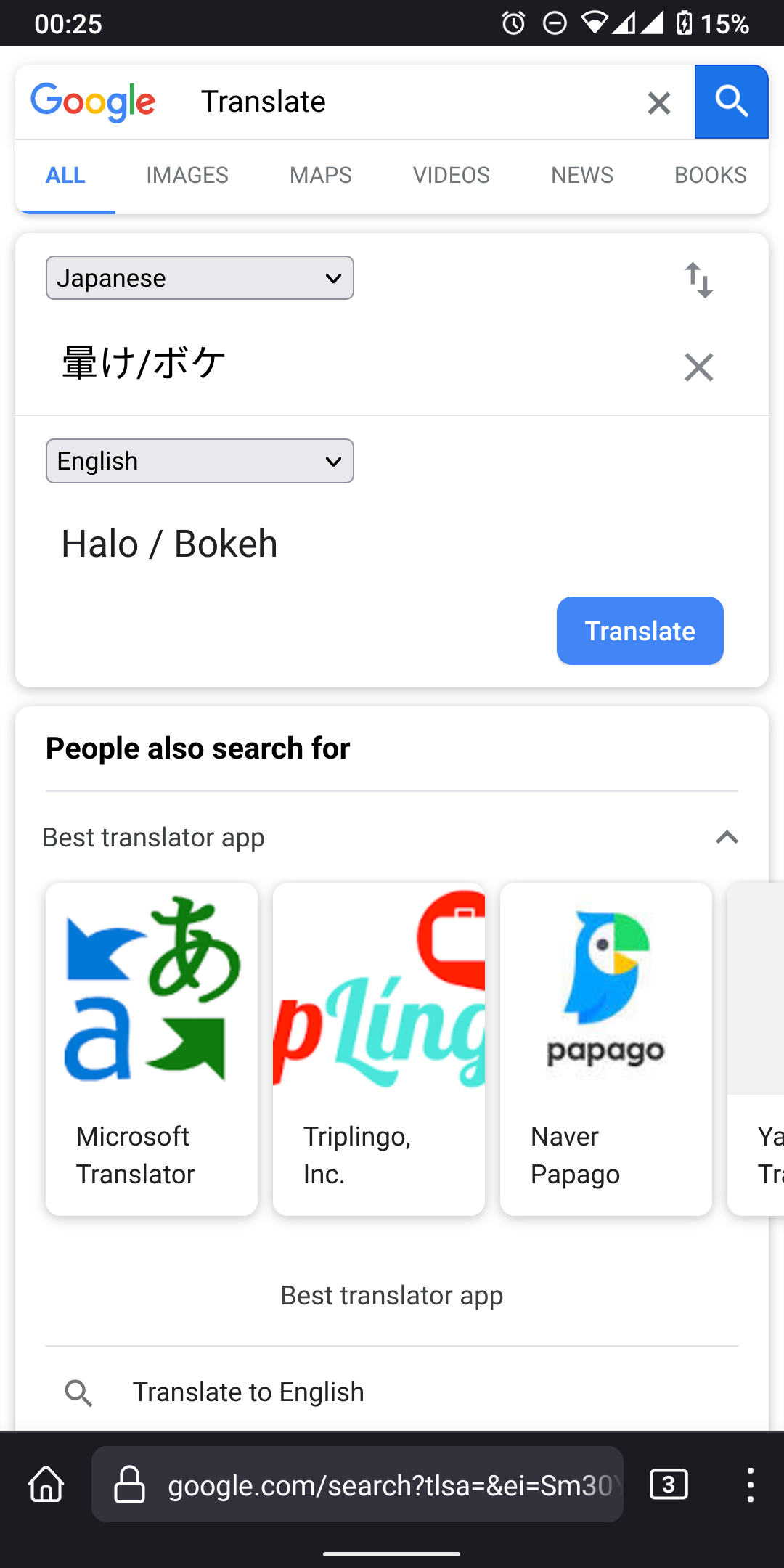
Task: Open the Translate to English suggestion
Action: (x=248, y=1392)
